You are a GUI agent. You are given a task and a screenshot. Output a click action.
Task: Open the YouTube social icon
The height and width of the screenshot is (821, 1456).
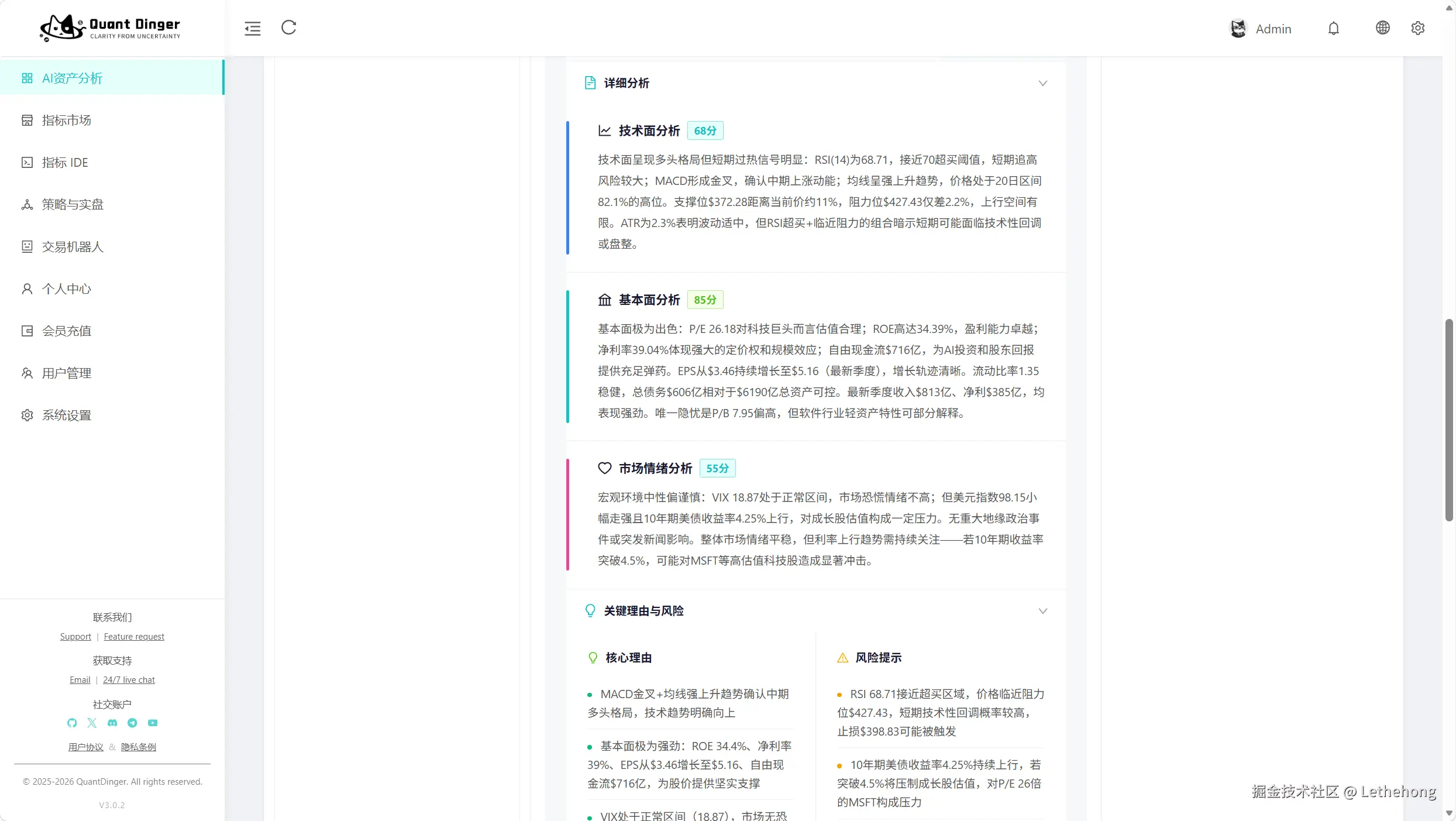click(153, 723)
